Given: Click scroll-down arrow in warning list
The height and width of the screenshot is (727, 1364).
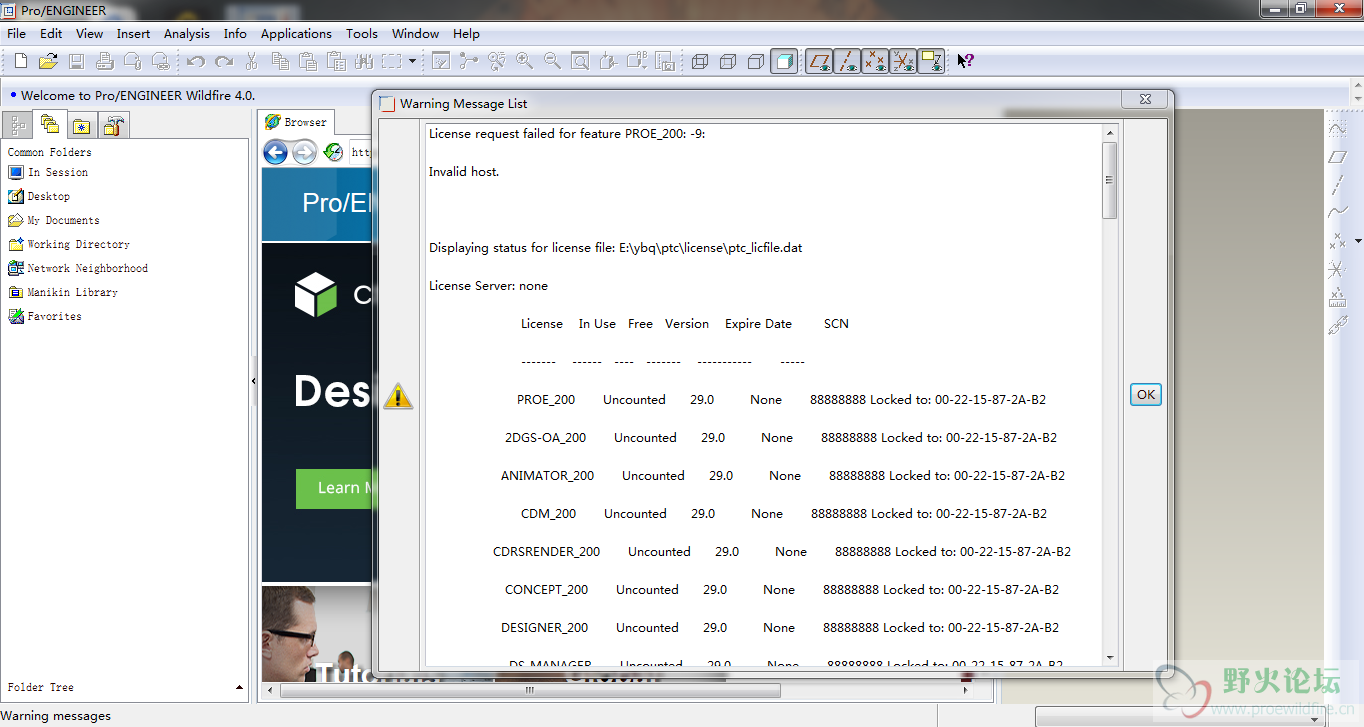Looking at the screenshot, I should [1110, 658].
